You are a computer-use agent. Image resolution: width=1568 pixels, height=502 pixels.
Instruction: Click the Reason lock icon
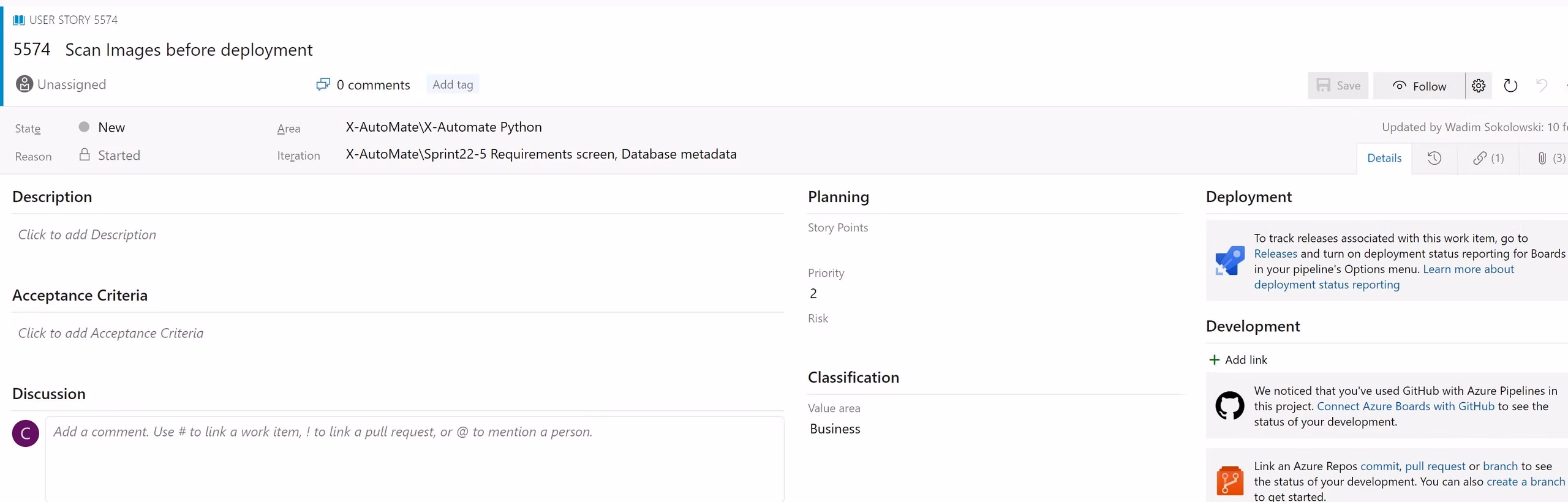(85, 154)
